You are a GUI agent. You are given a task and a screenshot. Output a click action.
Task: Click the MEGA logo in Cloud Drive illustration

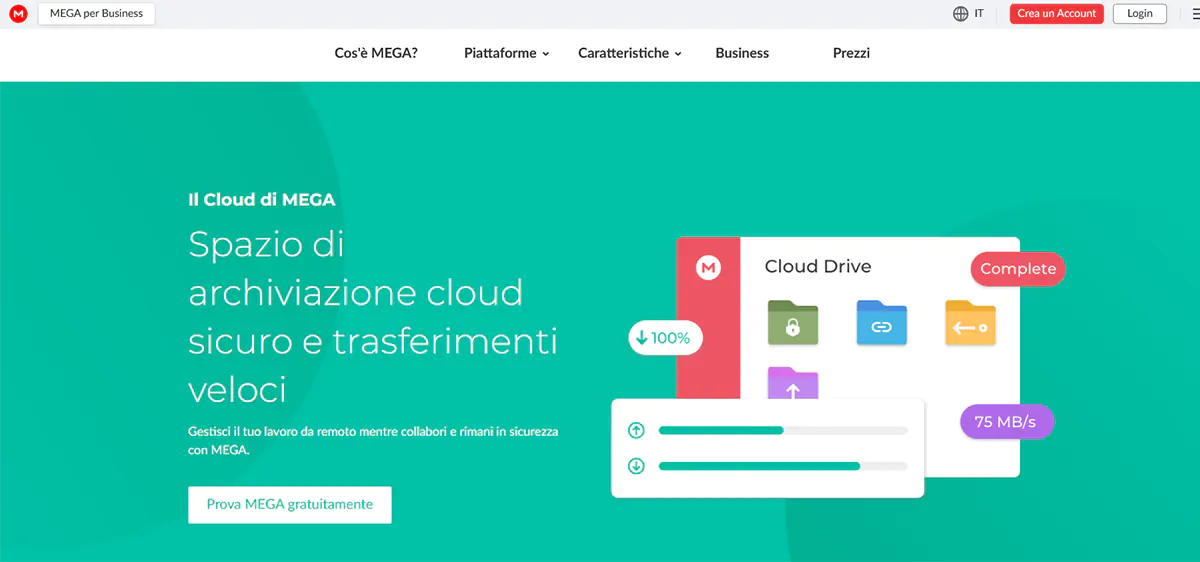pos(709,268)
